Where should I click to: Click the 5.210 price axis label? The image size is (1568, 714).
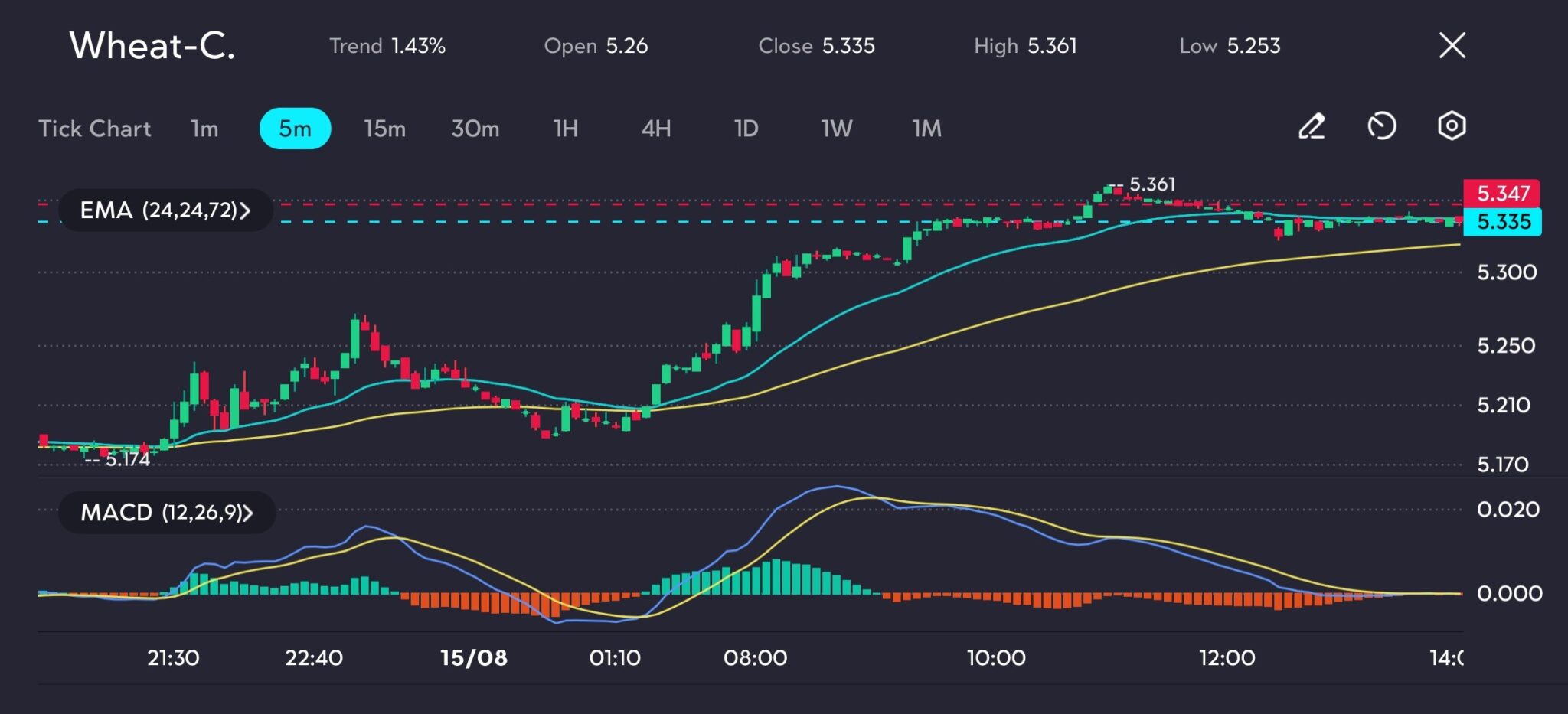point(1504,405)
